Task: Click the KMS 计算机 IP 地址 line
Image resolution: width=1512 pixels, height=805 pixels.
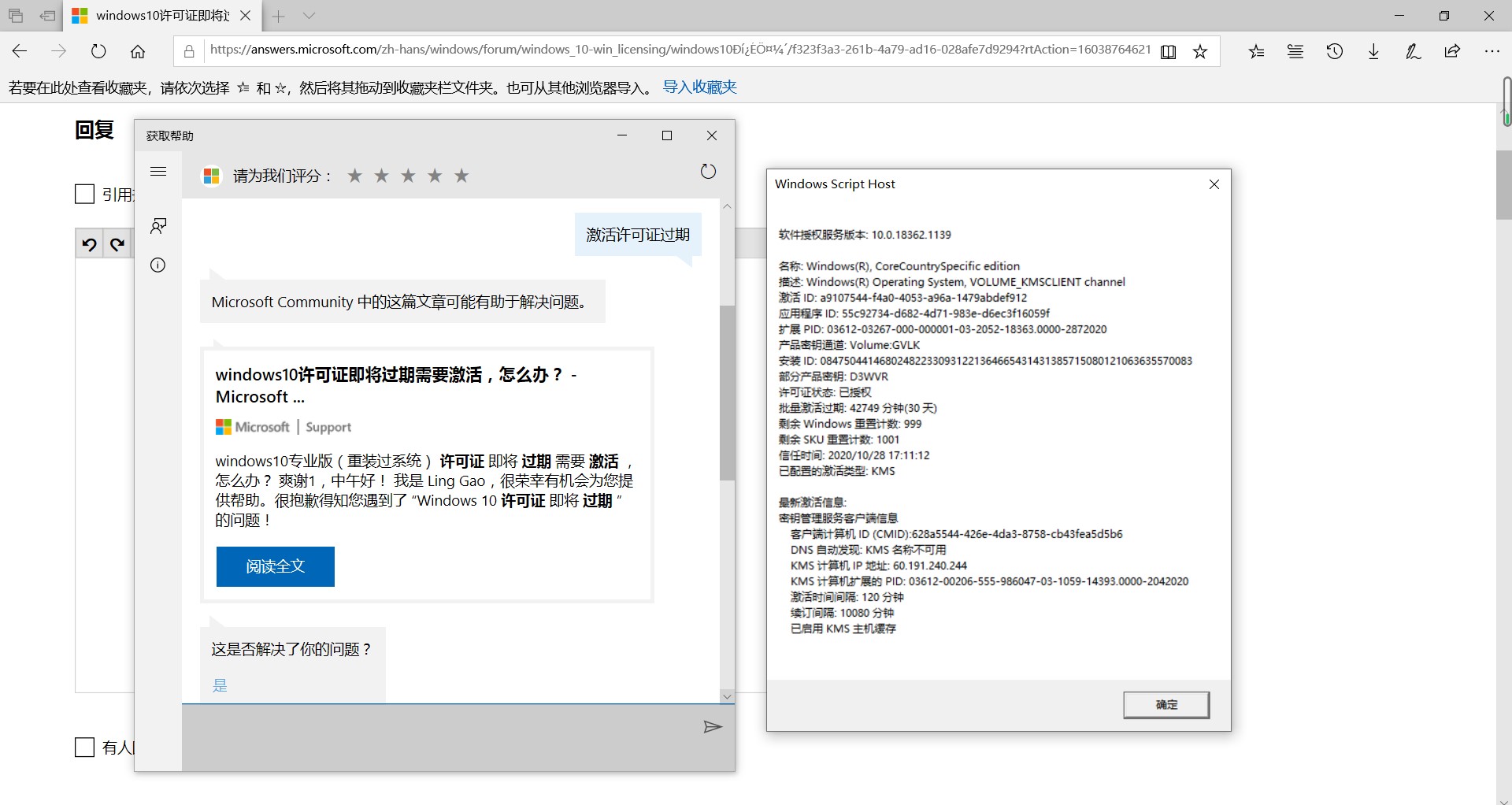Action: (x=879, y=566)
